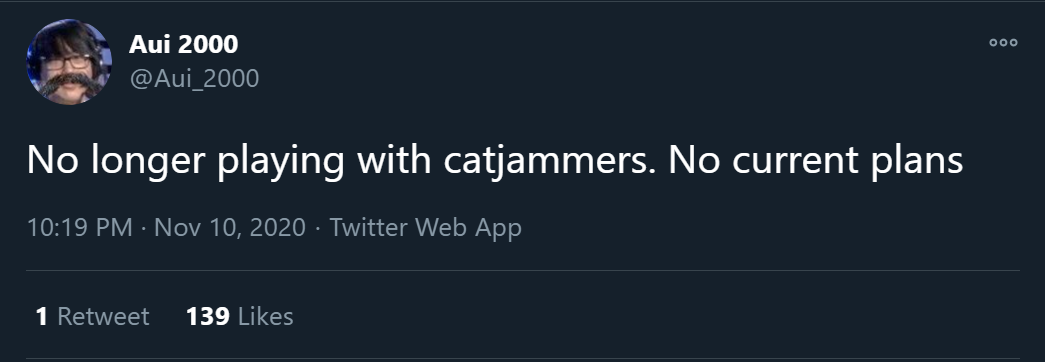
Task: Click the Likes label text
Action: click(265, 316)
